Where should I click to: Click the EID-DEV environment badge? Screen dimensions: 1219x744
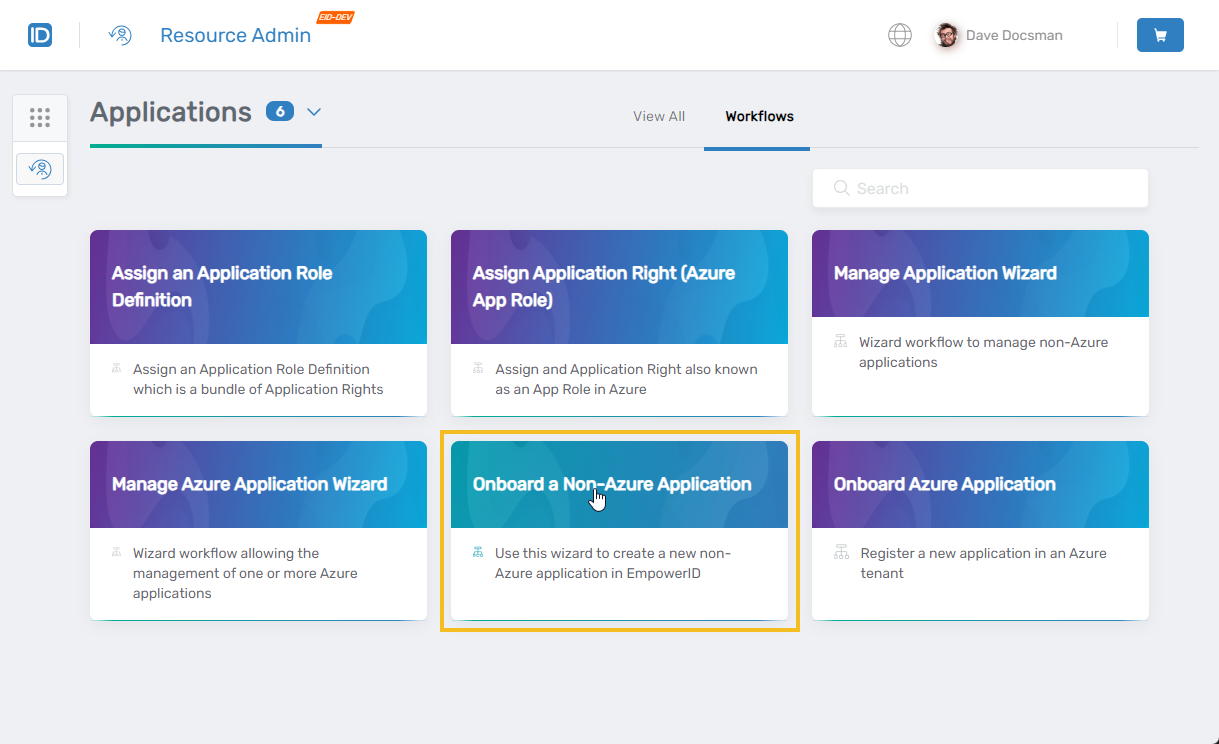point(335,16)
